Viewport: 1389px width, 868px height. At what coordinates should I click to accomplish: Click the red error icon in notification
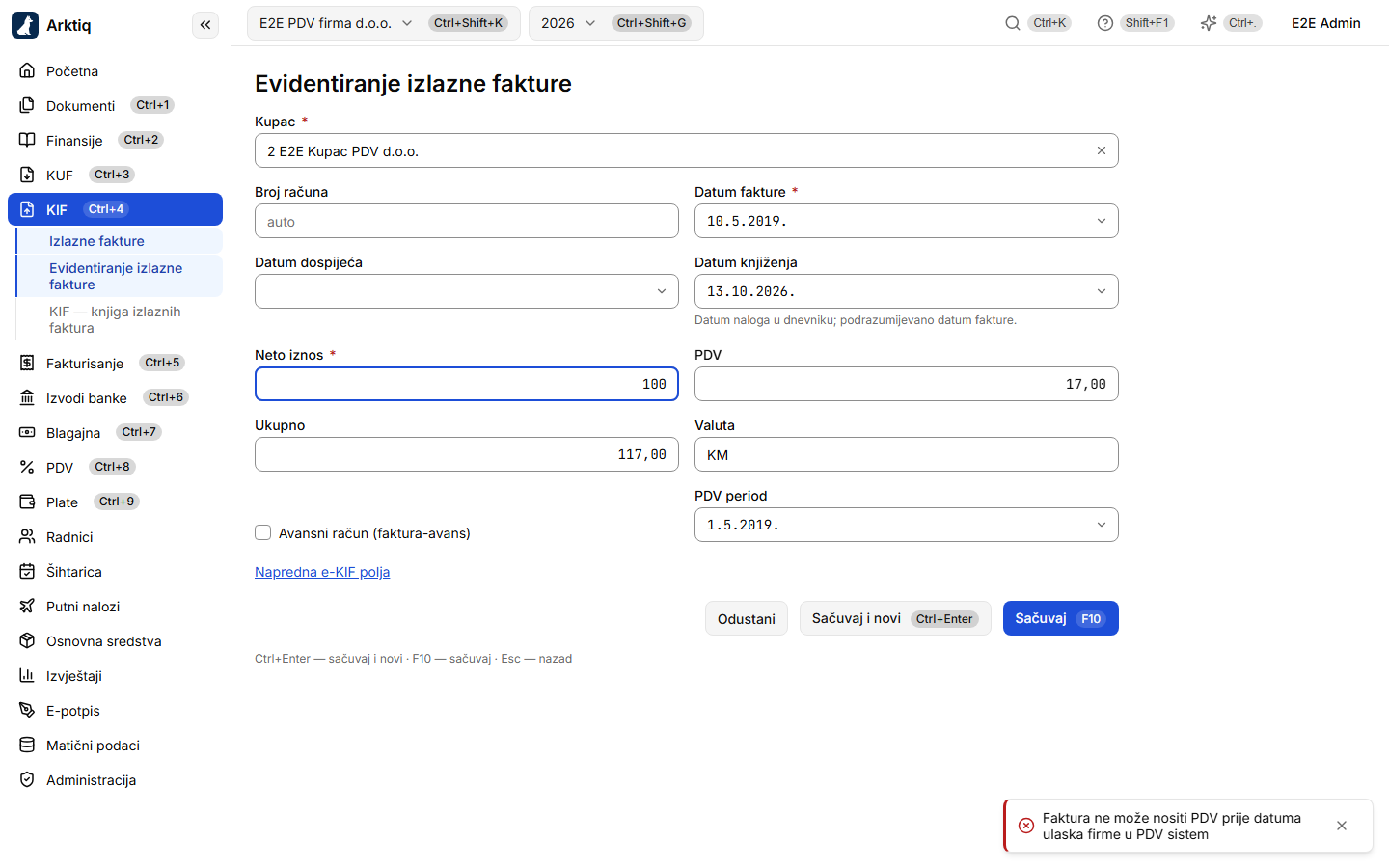click(1026, 826)
